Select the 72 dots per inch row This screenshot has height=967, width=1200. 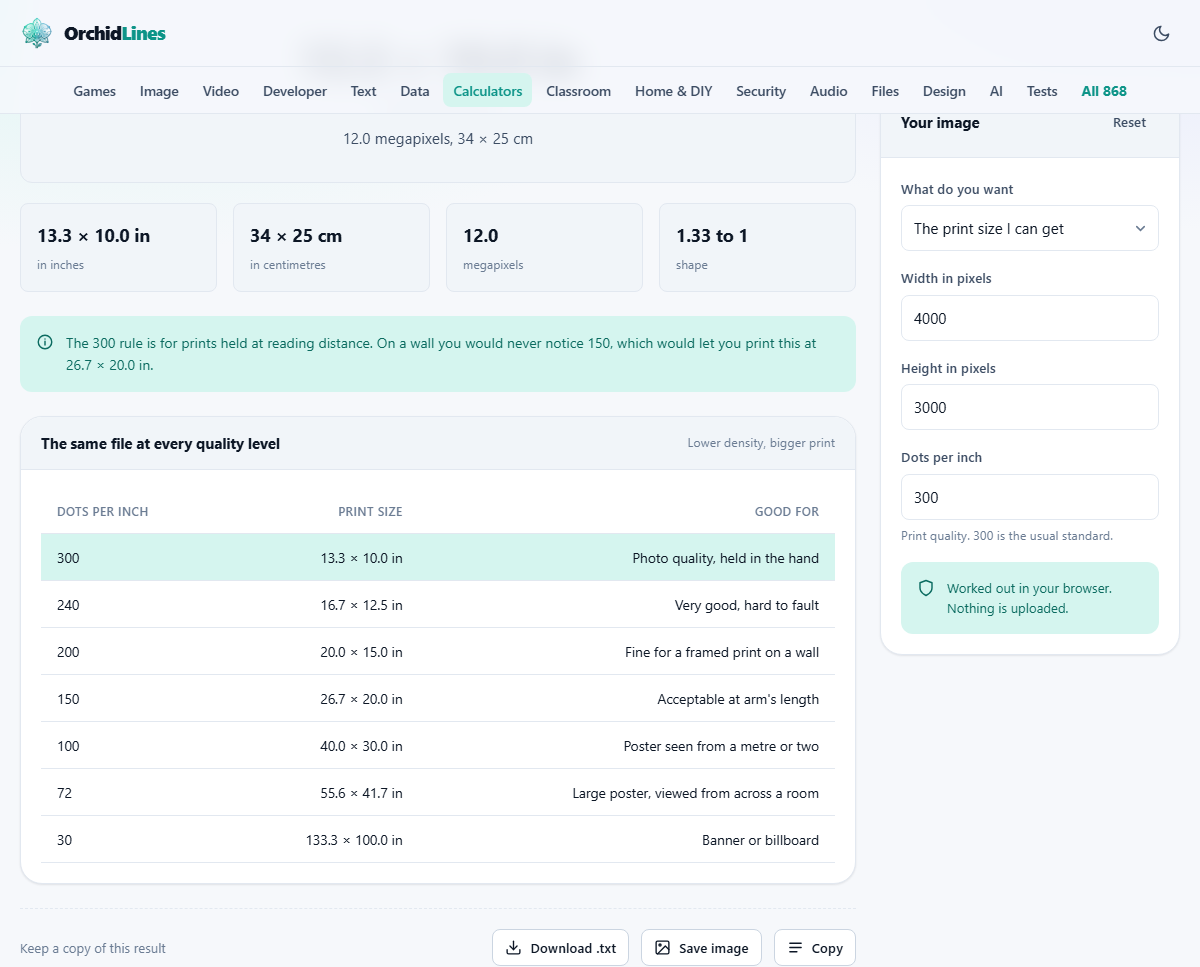[x=438, y=793]
